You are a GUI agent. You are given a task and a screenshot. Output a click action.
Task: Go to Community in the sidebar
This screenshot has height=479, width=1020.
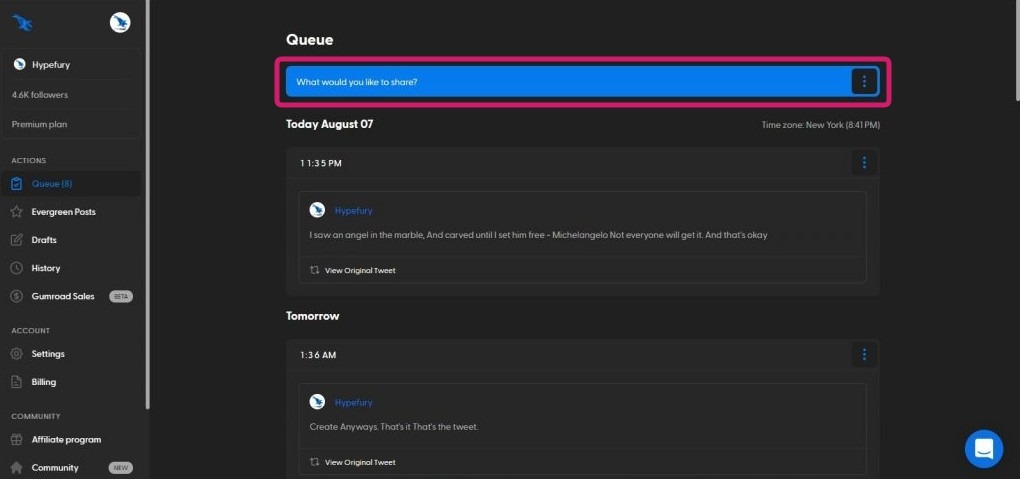point(54,467)
